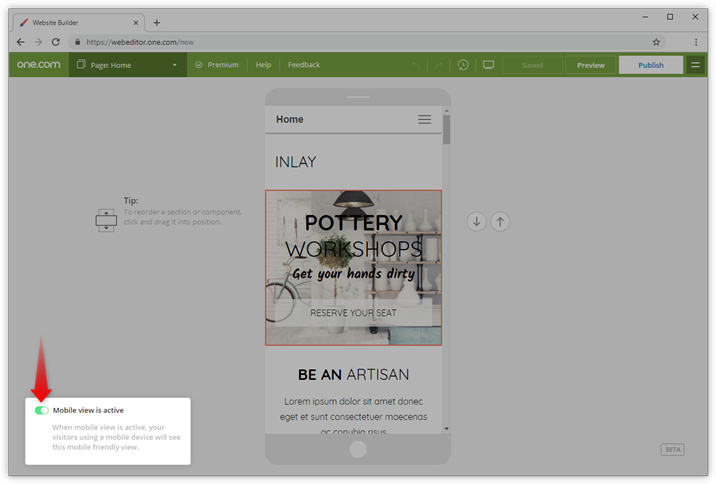Open the browser three-dot menu
Viewport: 716px width, 484px height.
pos(696,42)
